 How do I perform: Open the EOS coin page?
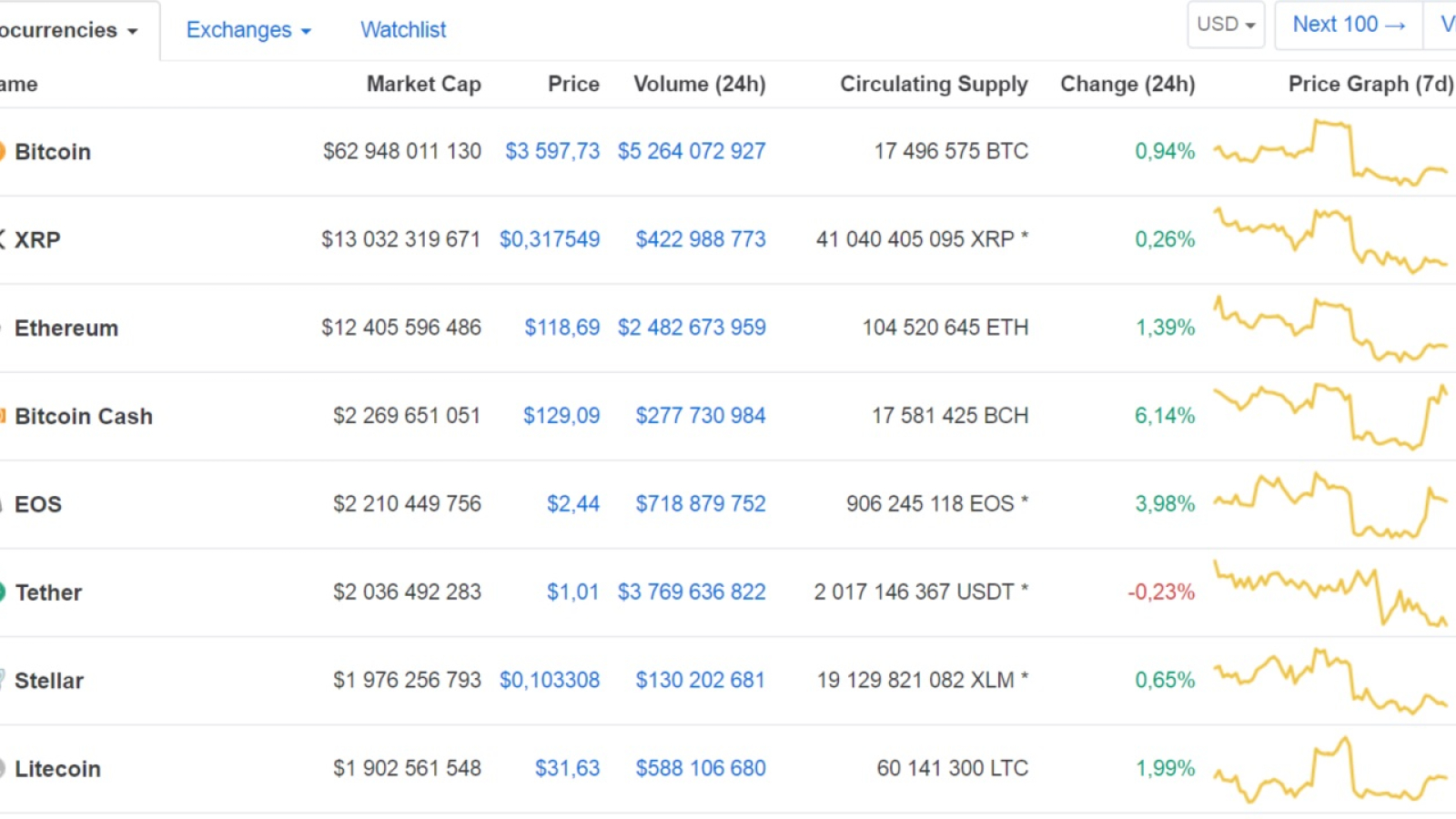[38, 505]
